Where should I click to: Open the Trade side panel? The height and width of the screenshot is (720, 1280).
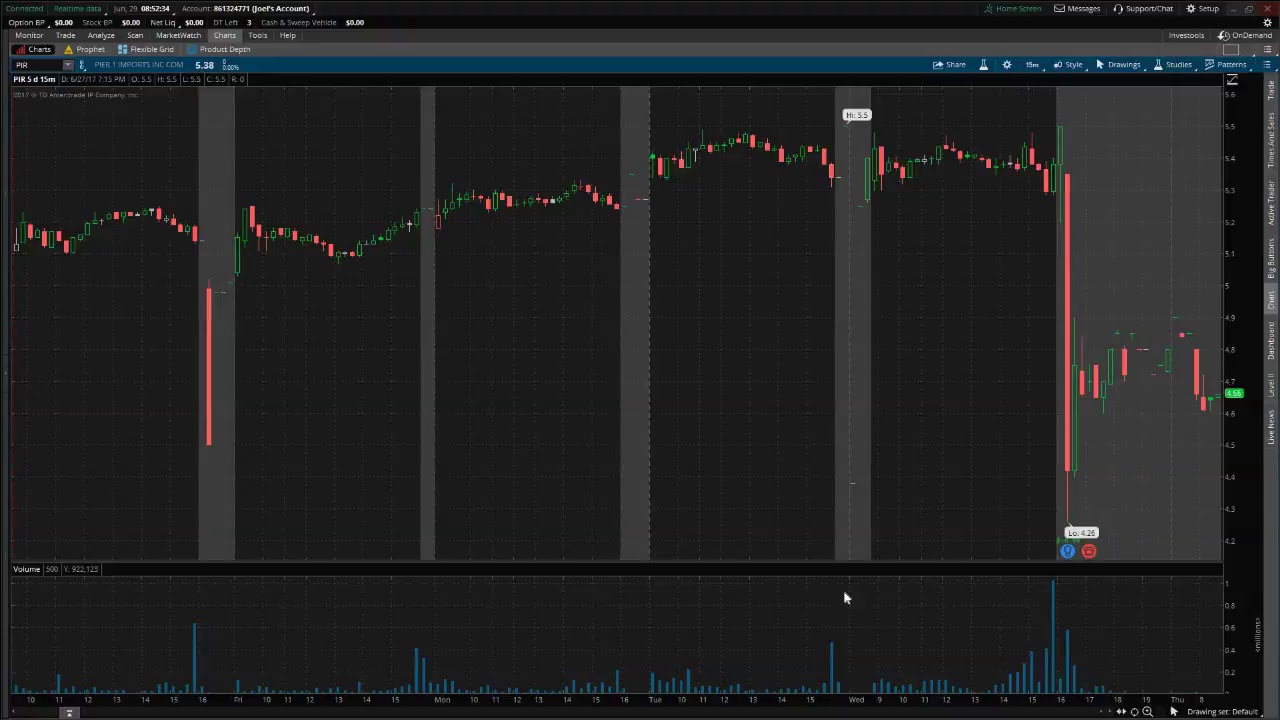coord(1272,92)
